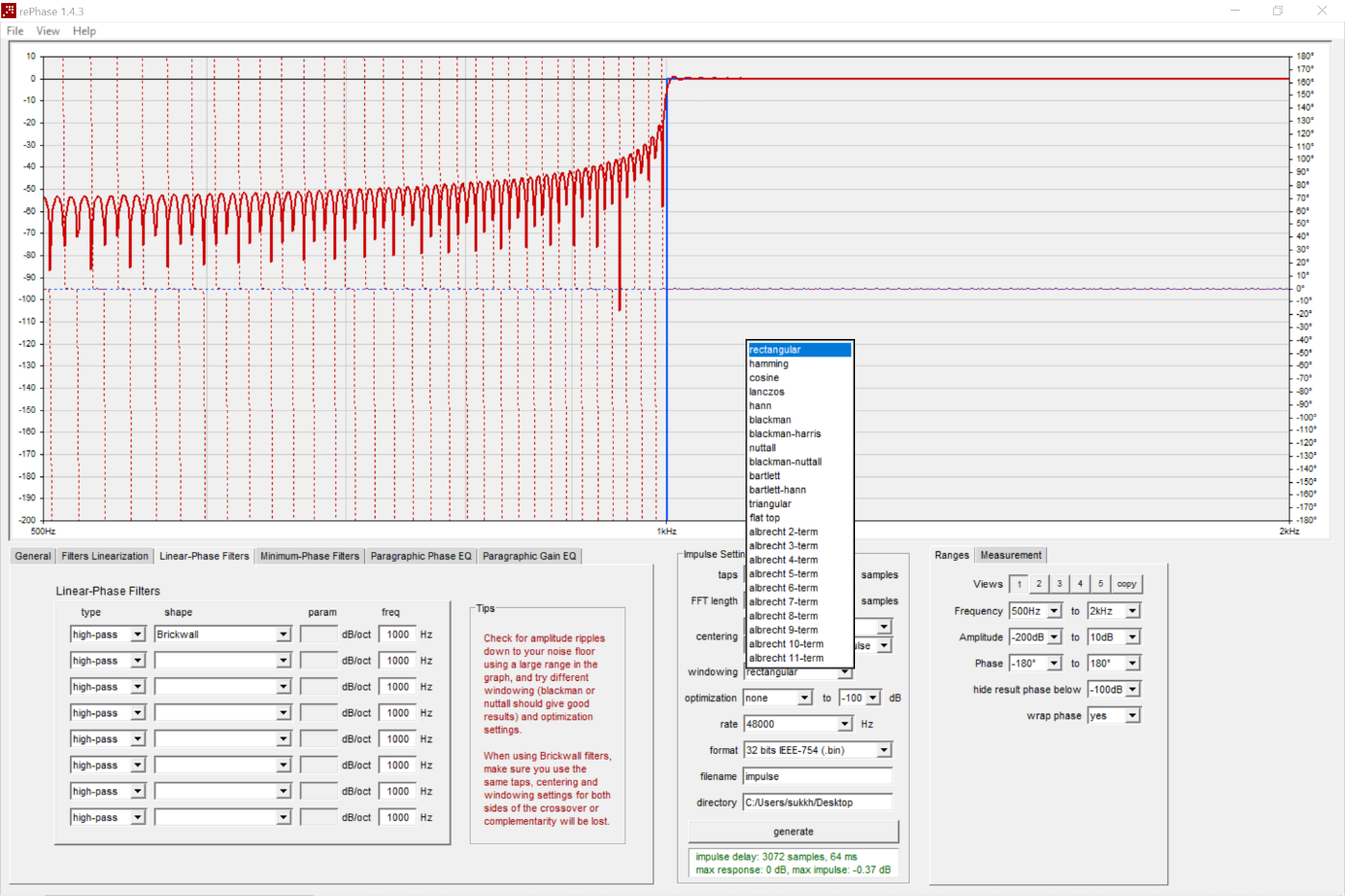Open the hide result phase below dropdown
1345x896 pixels.
pos(1133,690)
